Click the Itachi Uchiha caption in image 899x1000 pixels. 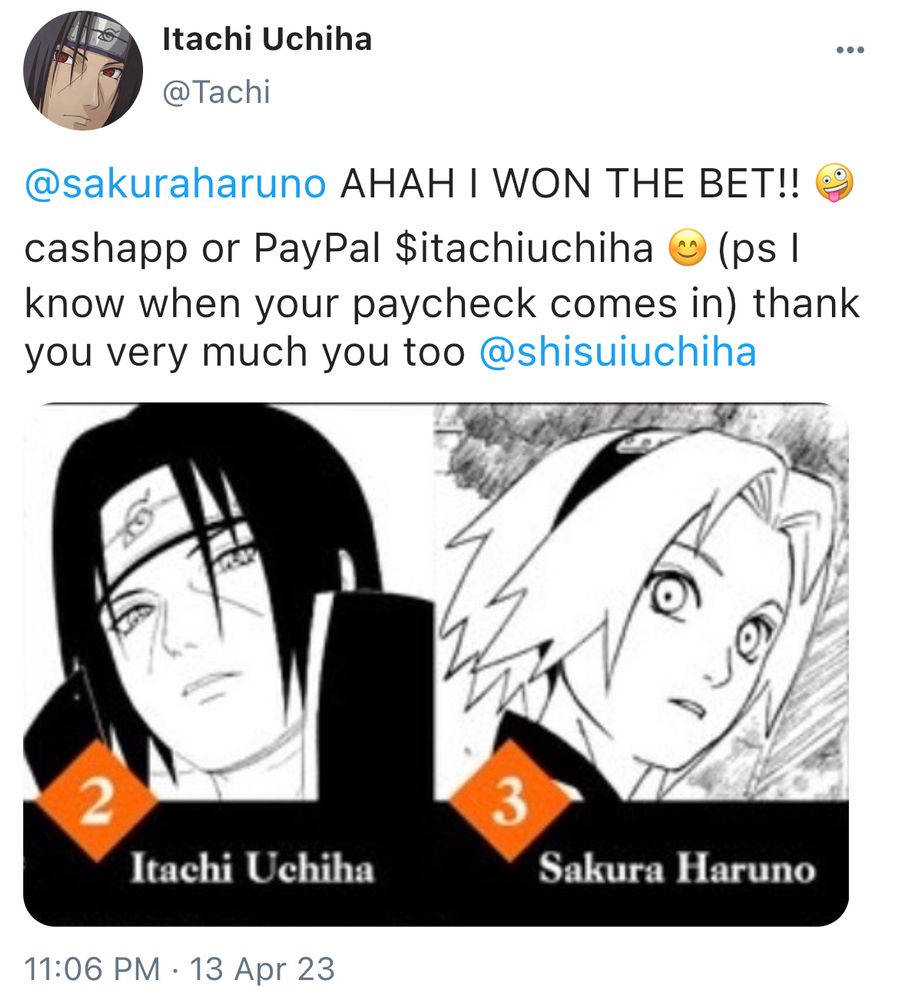click(252, 869)
